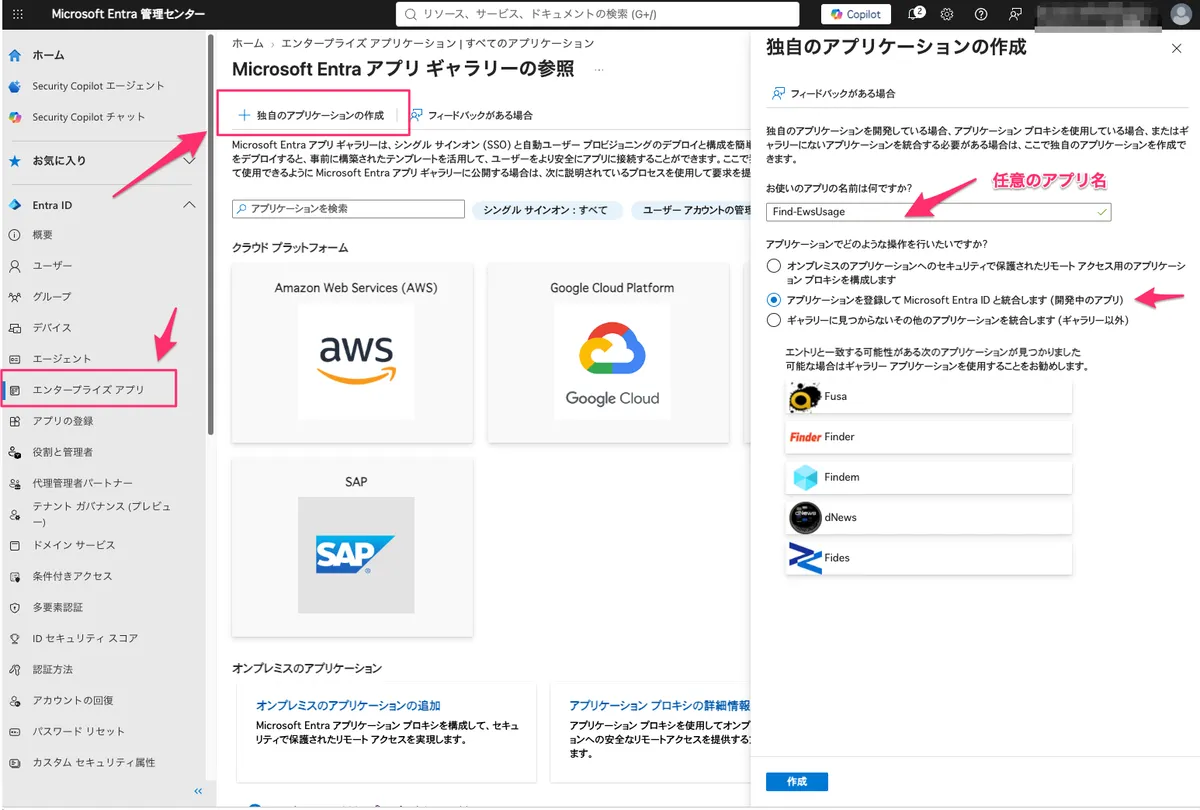Click the app name field Find-EwsUsage
1200x810 pixels.
(938, 212)
